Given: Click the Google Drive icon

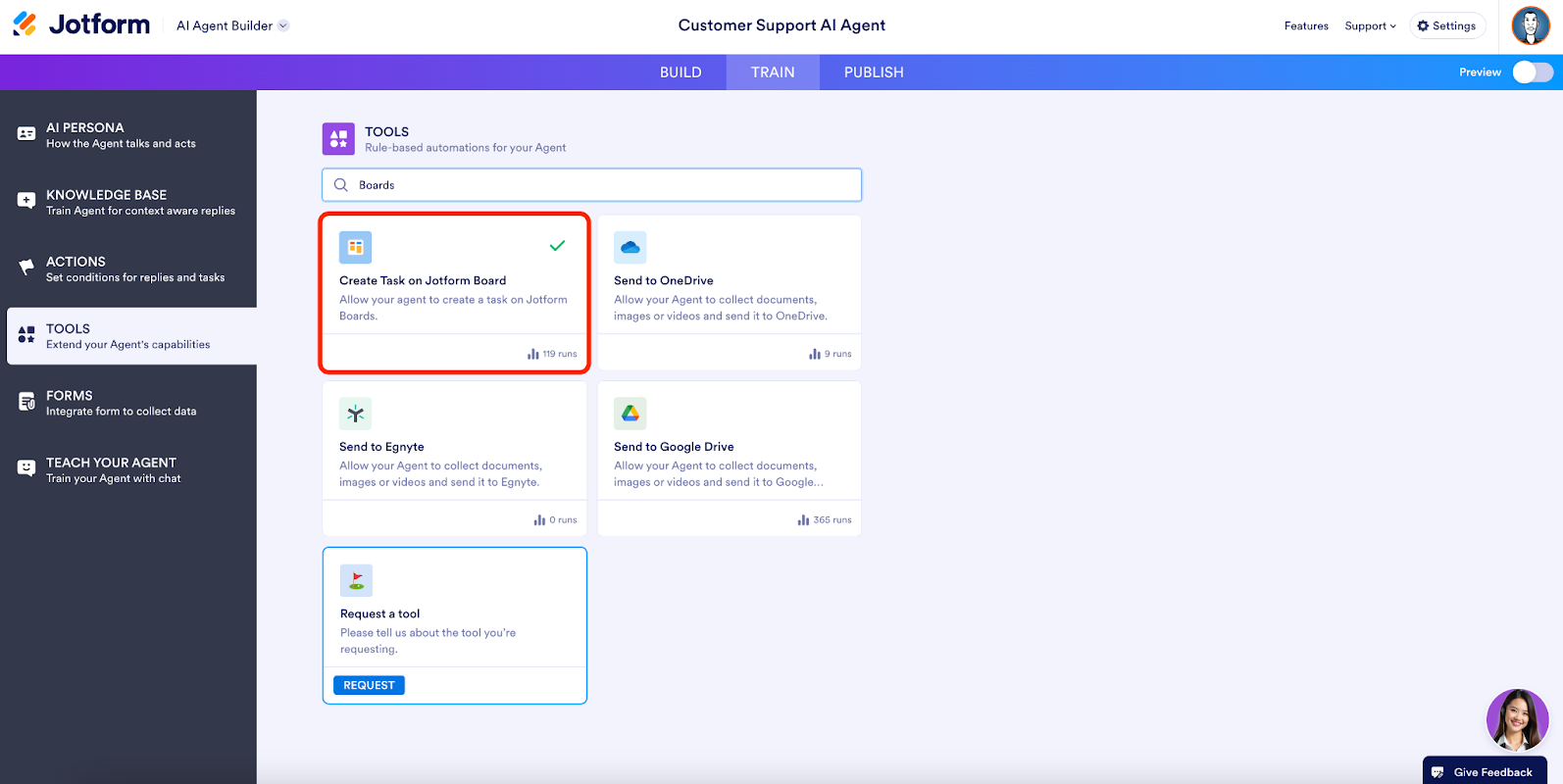Looking at the screenshot, I should (x=630, y=414).
